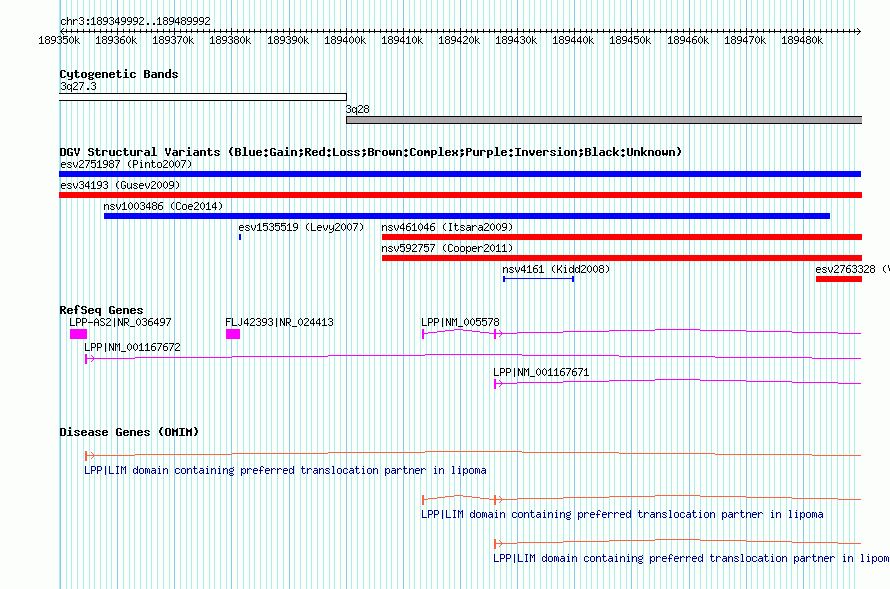Click the 189350k ruler tick label
Screen dimensions: 890x589
pos(59,41)
